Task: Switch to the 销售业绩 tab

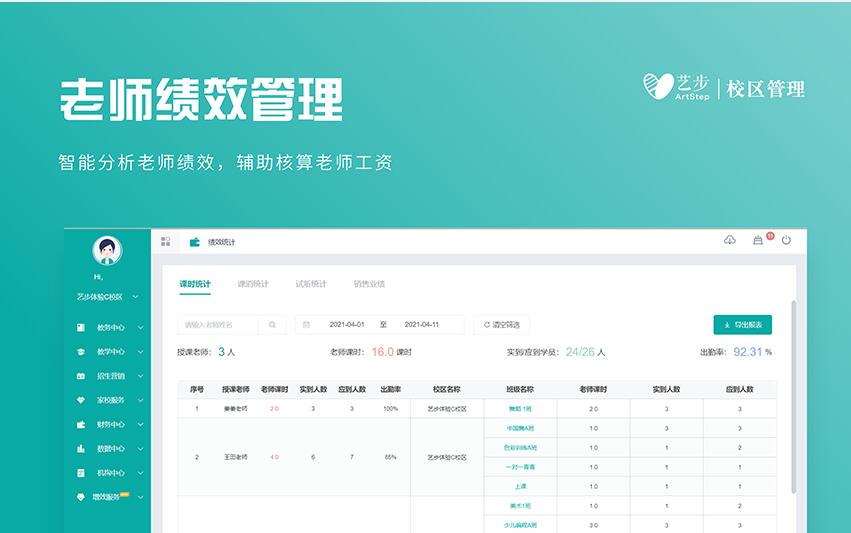Action: [369, 284]
